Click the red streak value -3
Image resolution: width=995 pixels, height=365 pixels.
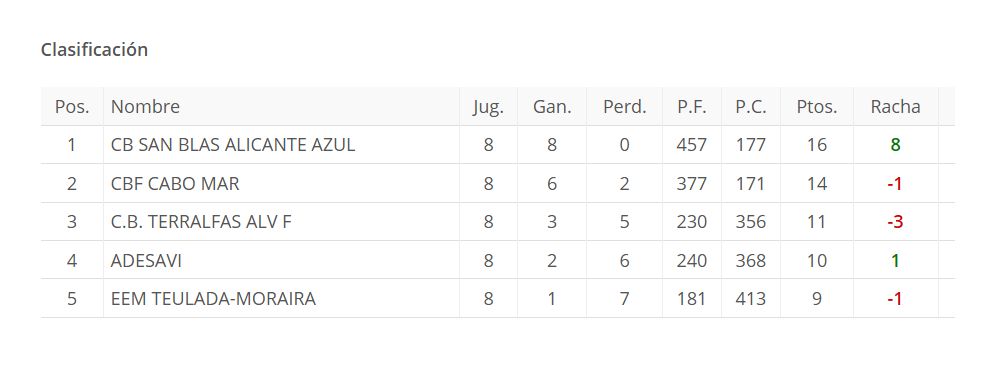tap(895, 222)
